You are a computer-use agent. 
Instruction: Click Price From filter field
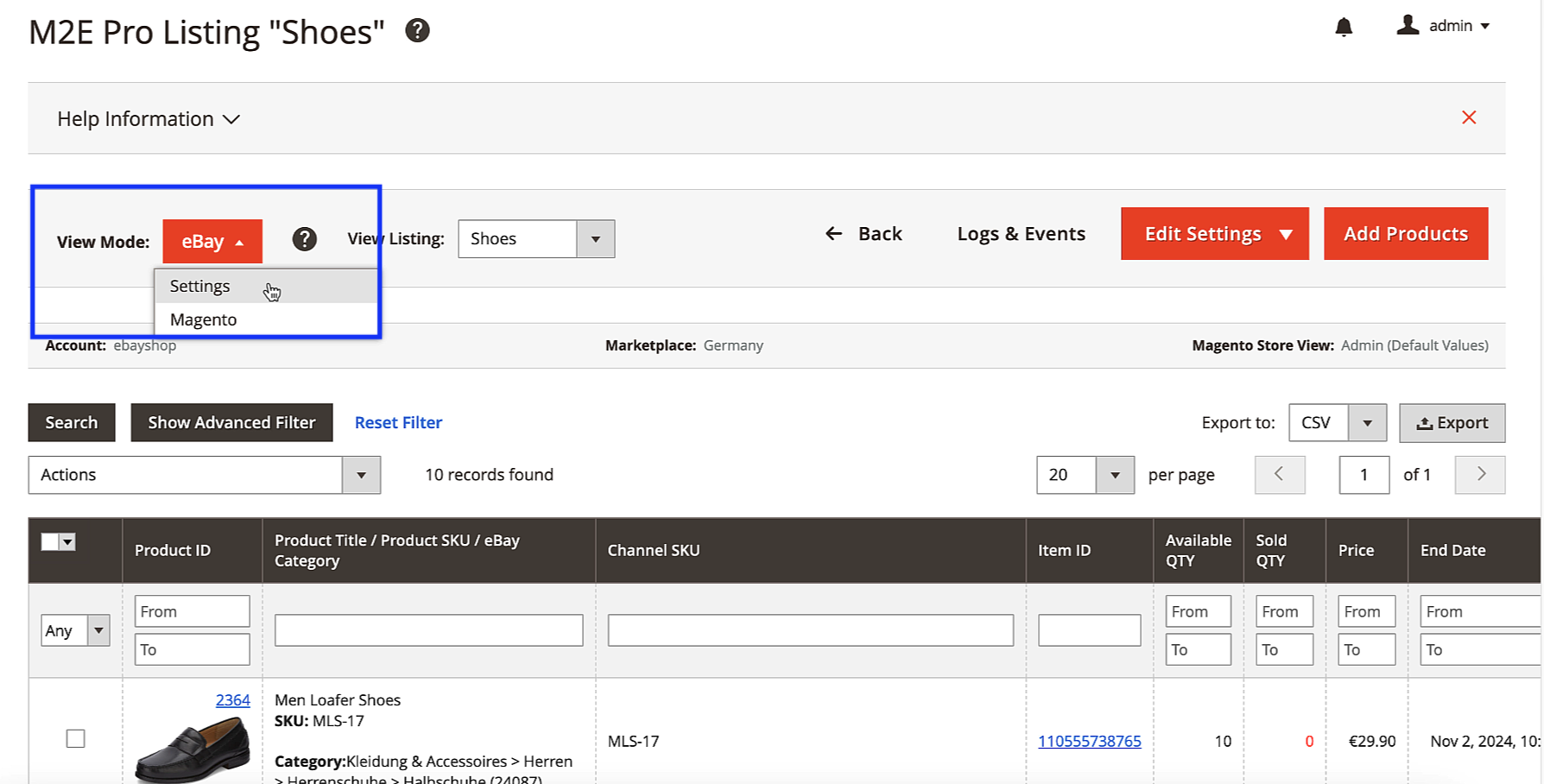[x=1366, y=611]
